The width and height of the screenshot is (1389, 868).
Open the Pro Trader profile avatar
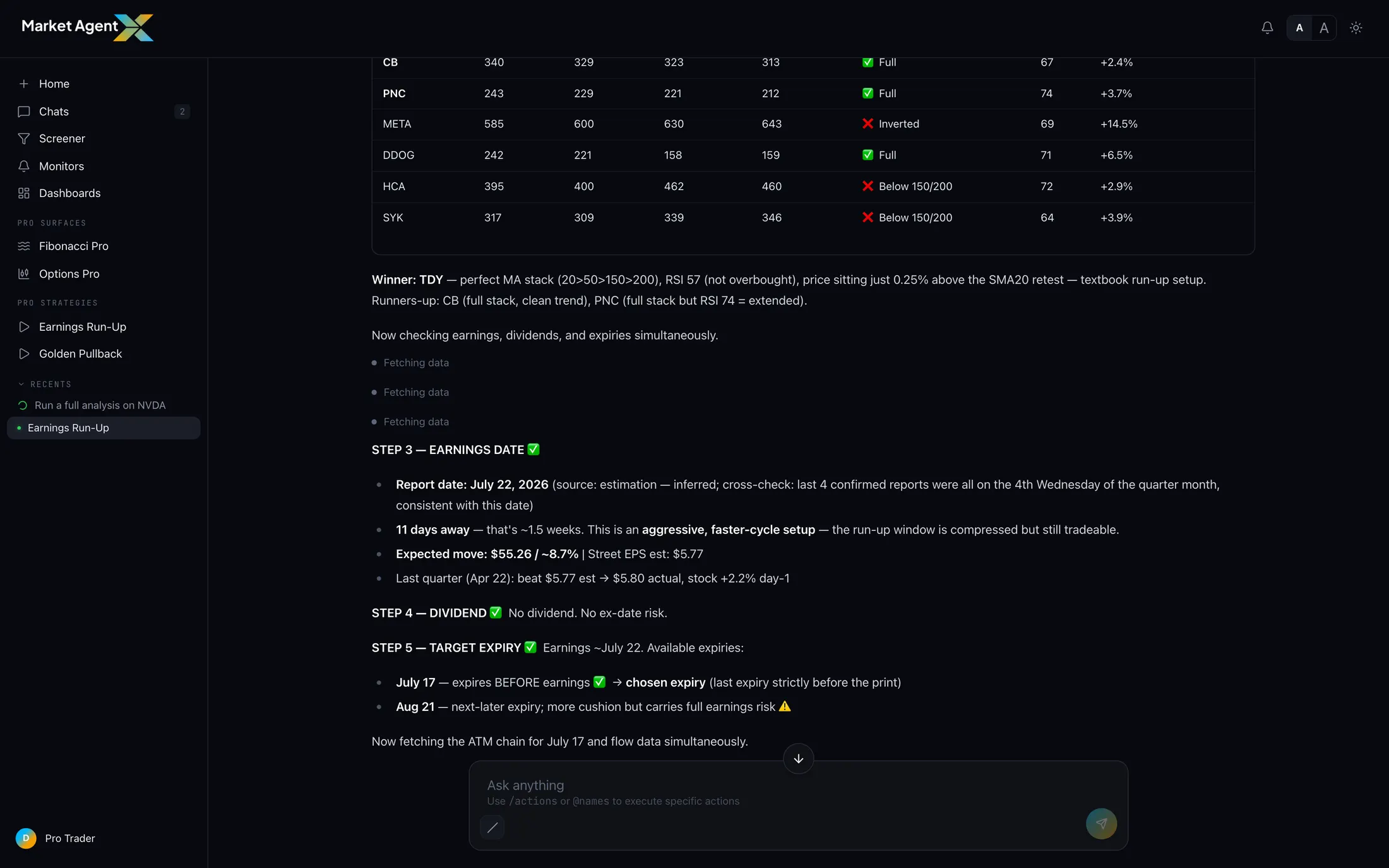coord(26,838)
